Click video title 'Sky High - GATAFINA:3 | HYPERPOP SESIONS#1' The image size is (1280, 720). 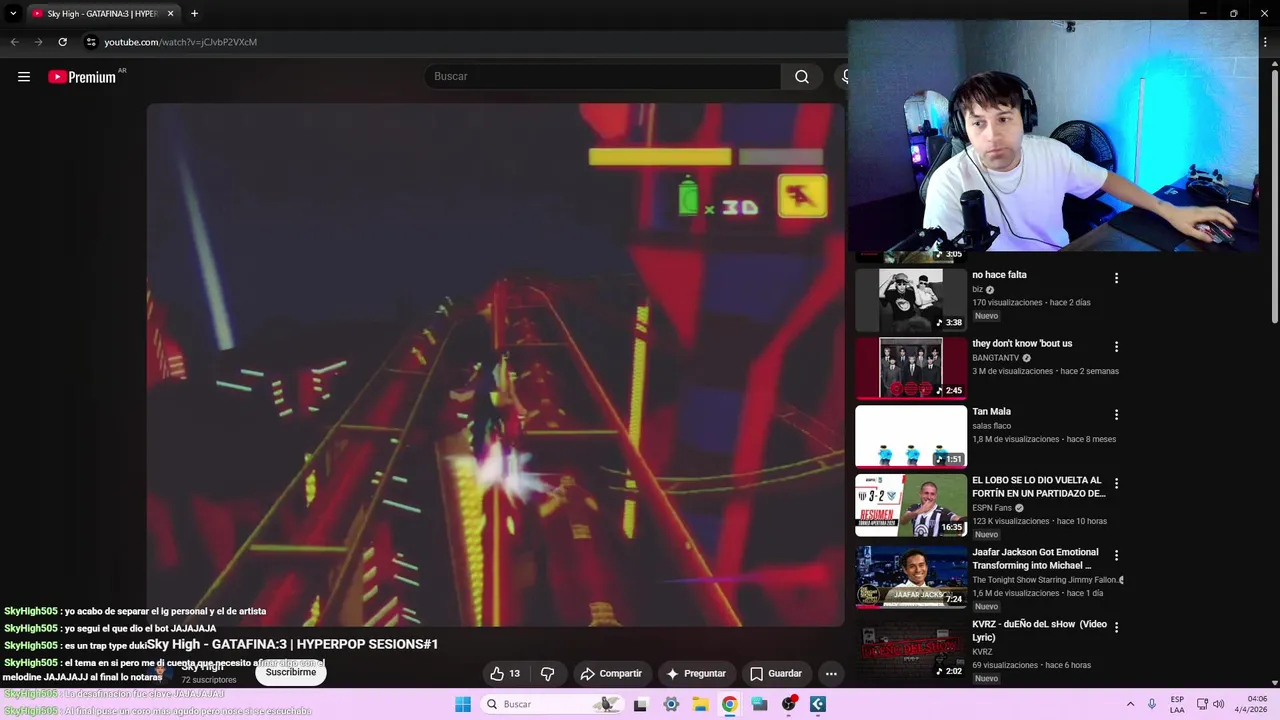click(x=293, y=644)
